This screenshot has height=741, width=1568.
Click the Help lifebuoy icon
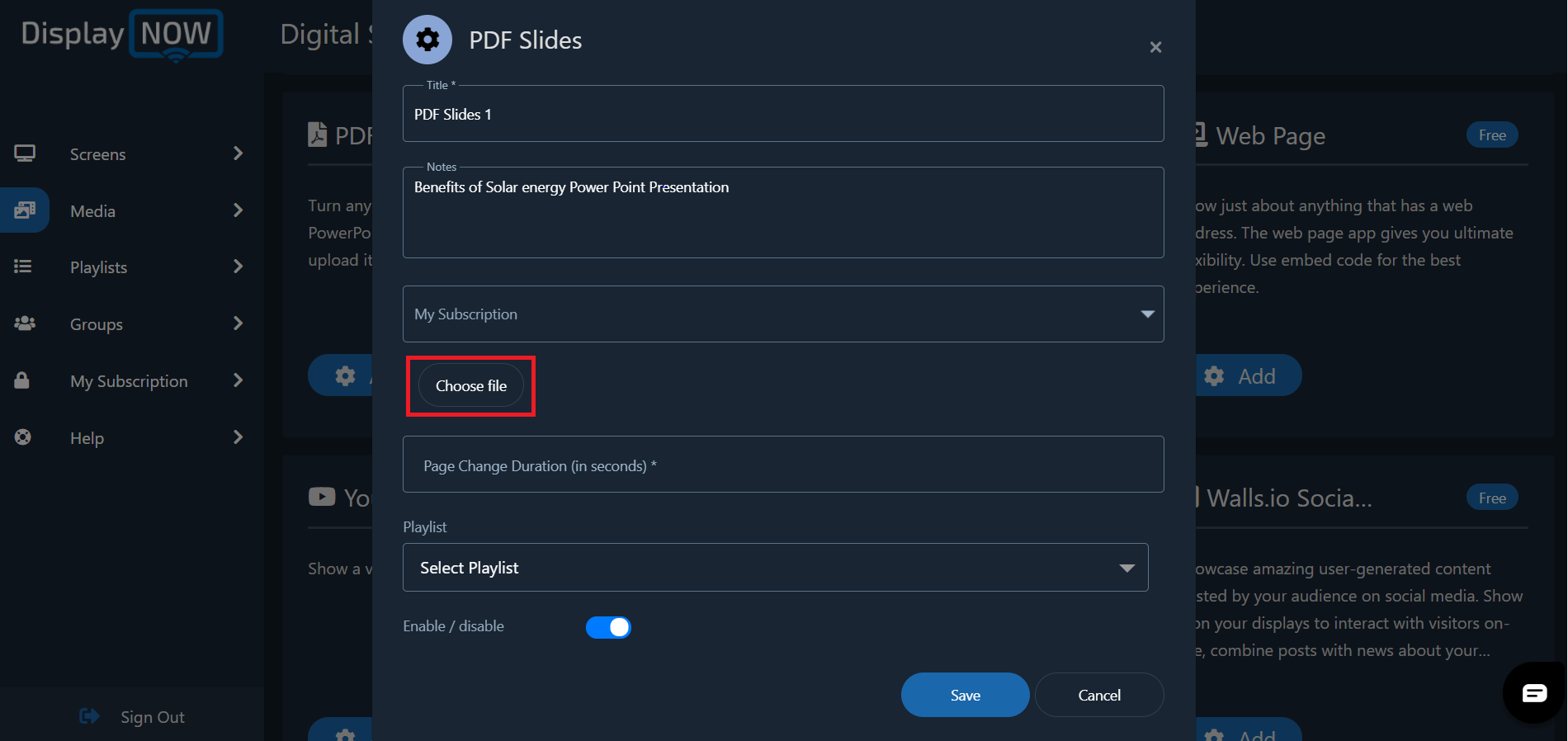pos(23,437)
